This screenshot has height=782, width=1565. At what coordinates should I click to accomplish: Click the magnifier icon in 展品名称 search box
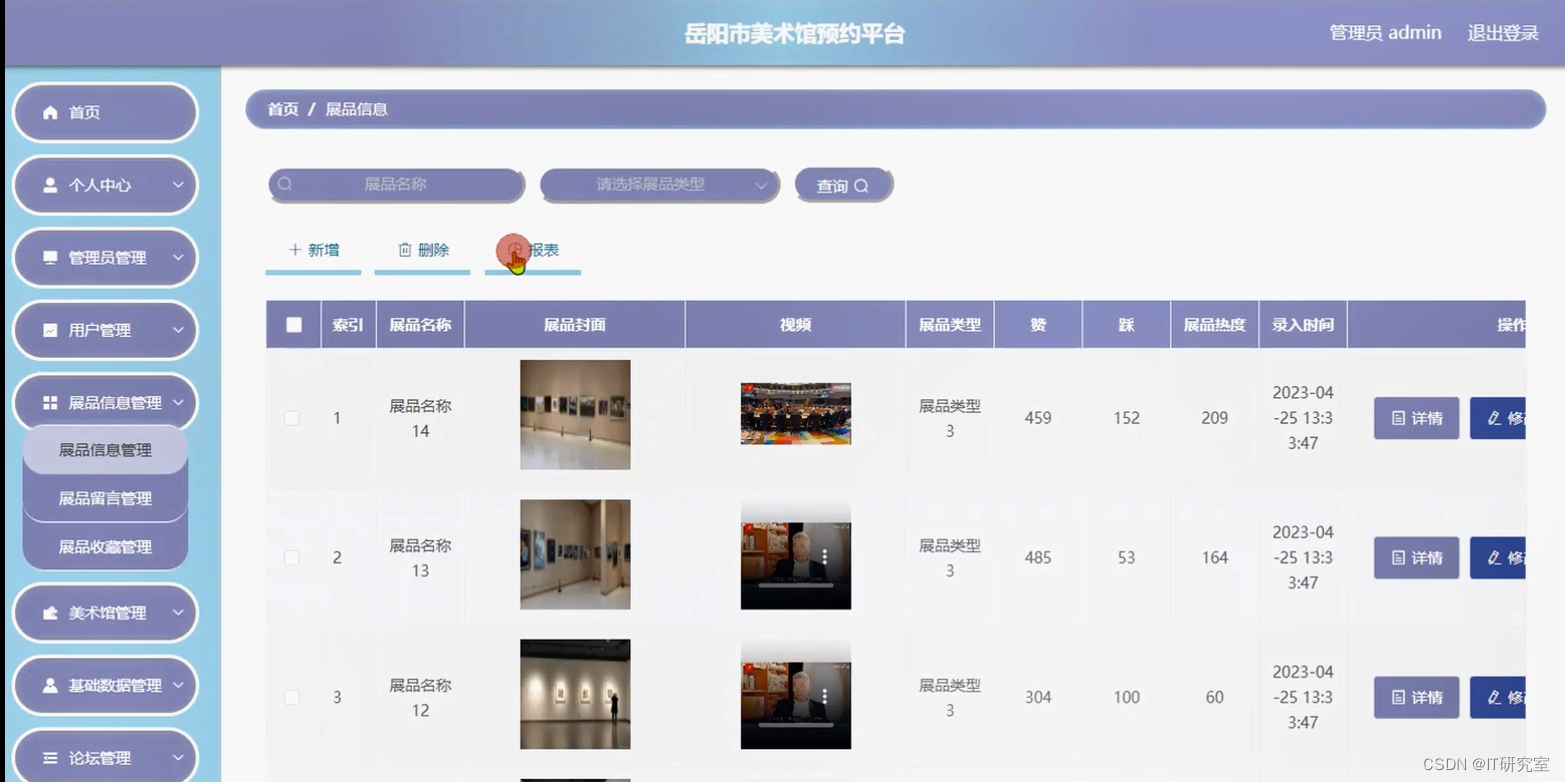click(x=285, y=184)
